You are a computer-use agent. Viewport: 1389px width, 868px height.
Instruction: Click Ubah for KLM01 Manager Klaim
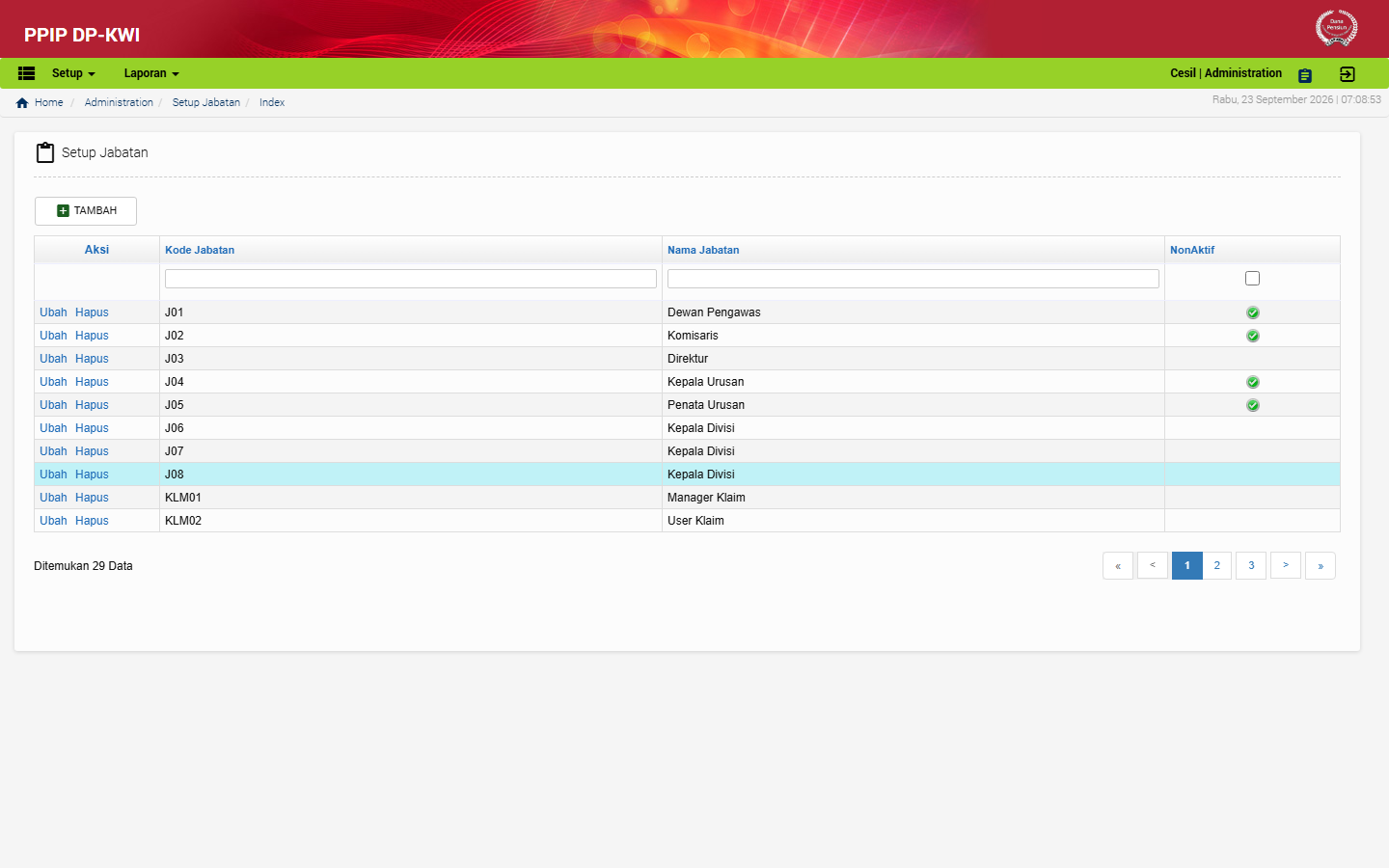53,498
